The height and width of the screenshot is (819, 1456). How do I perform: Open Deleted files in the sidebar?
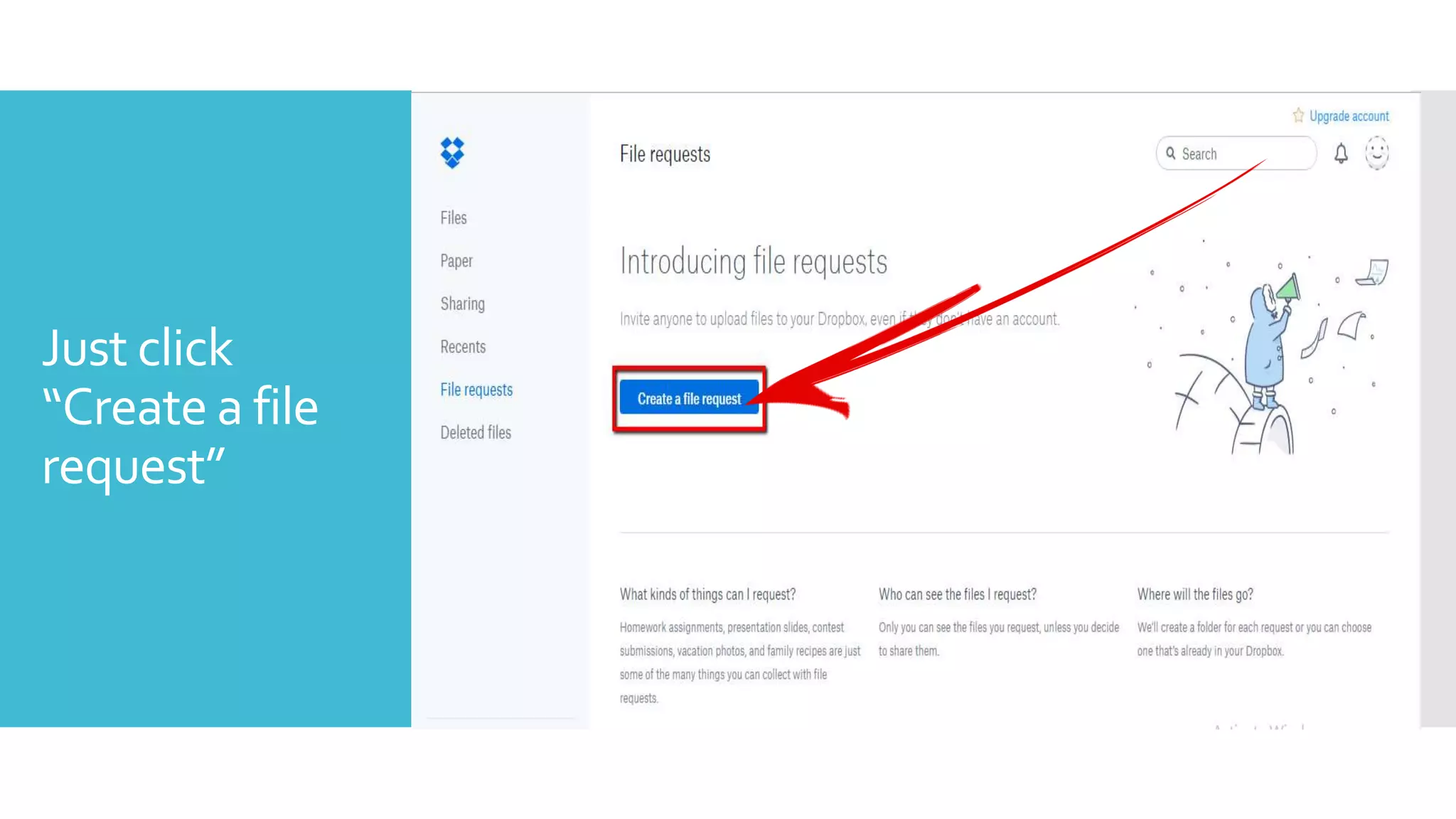pyautogui.click(x=476, y=432)
